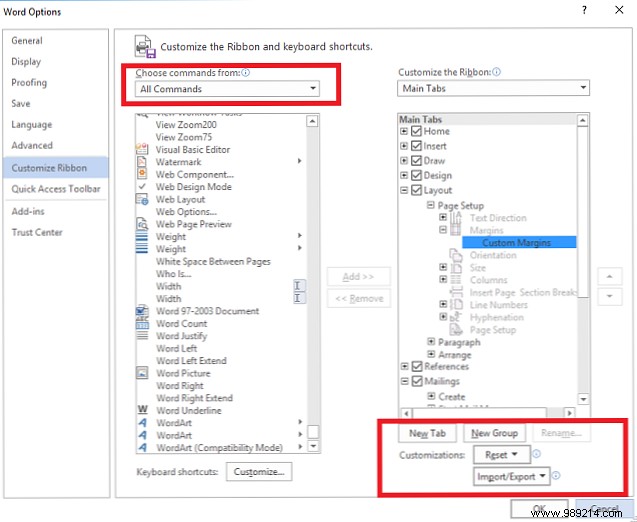The image size is (637, 522).
Task: Click the Word 97-2003 Document icon
Action: [142, 311]
